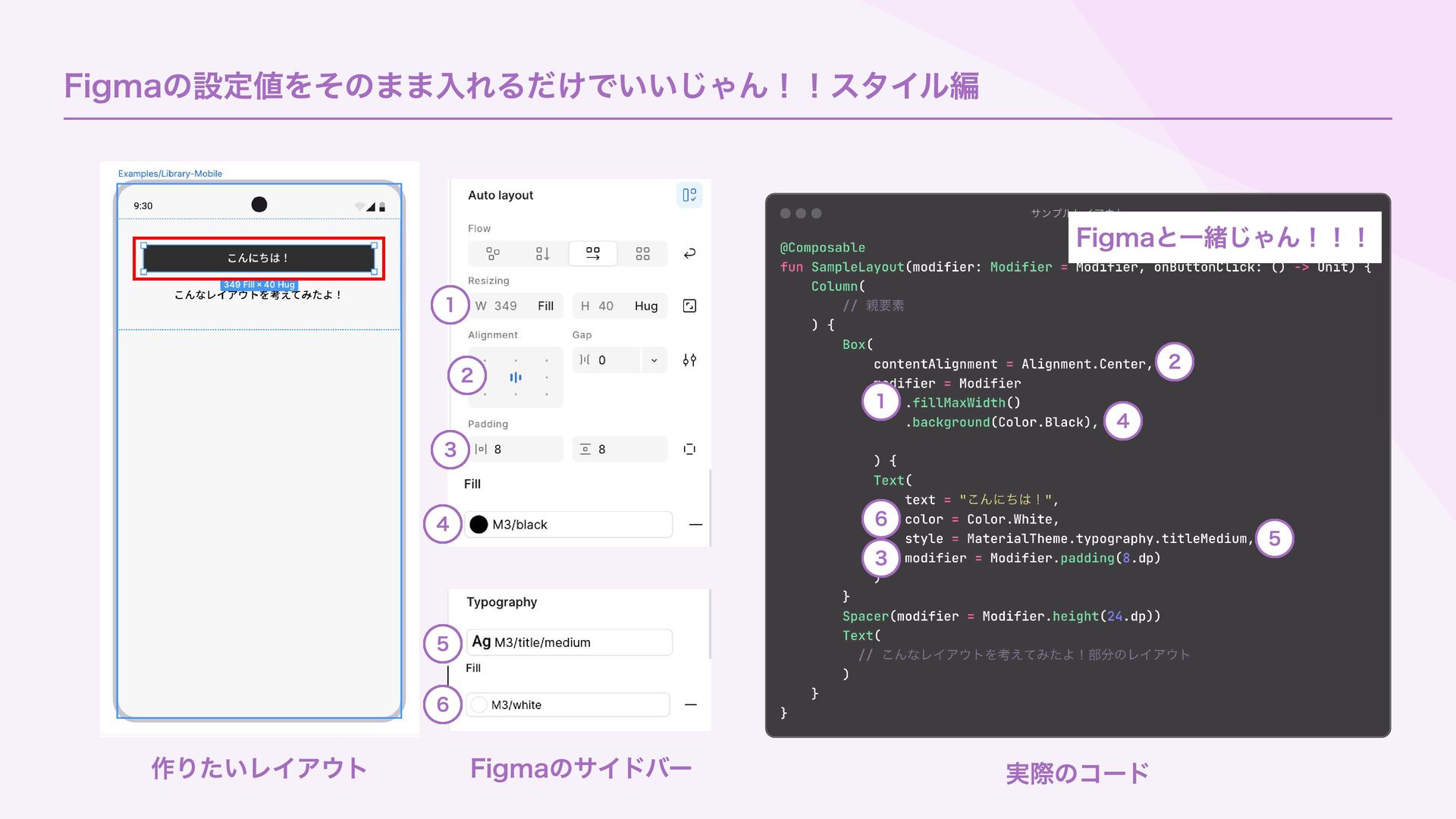Click the black fill color swatch
The width and height of the screenshot is (1456, 819).
pyautogui.click(x=479, y=524)
